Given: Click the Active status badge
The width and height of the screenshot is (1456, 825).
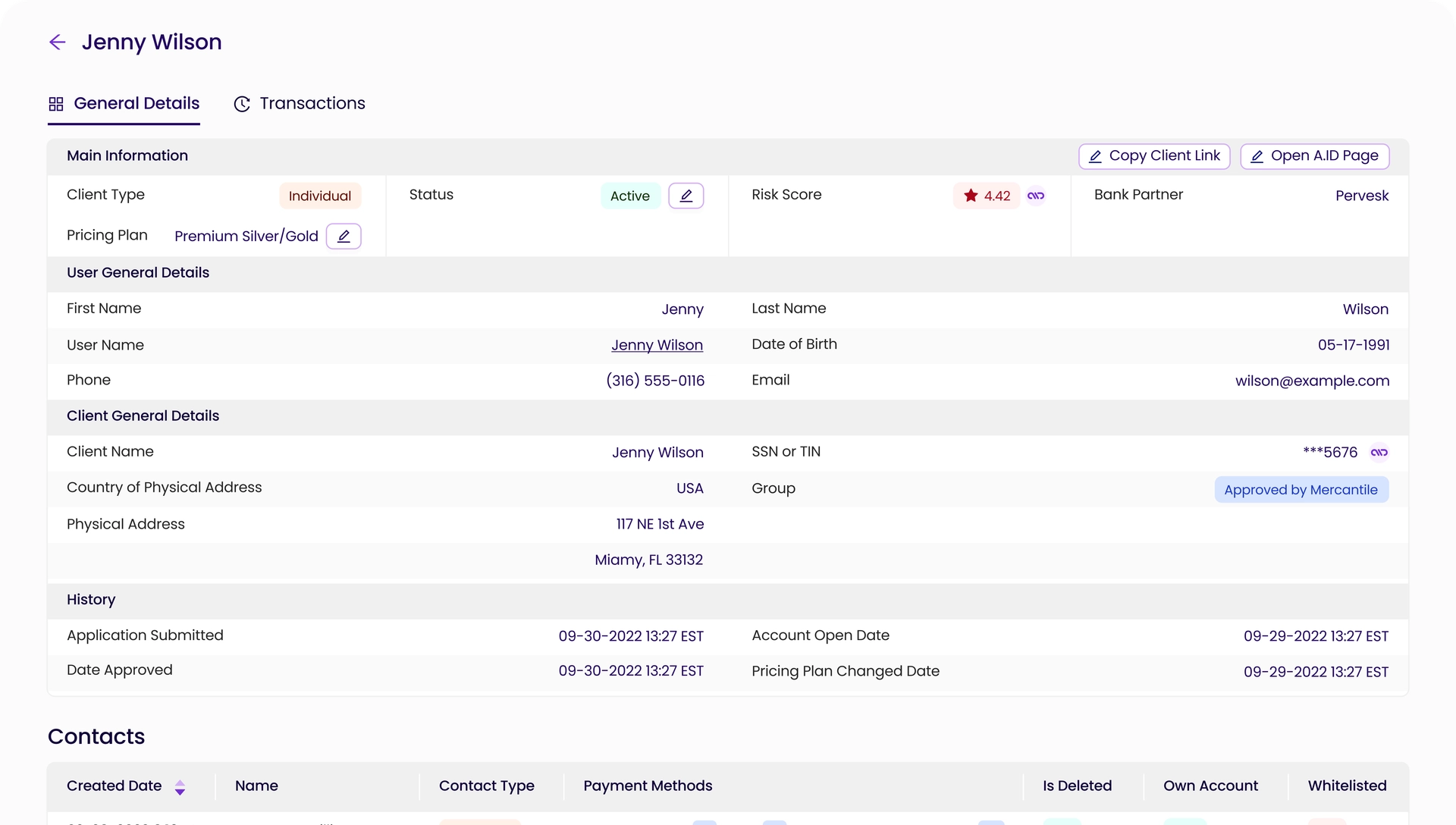Looking at the screenshot, I should tap(629, 196).
